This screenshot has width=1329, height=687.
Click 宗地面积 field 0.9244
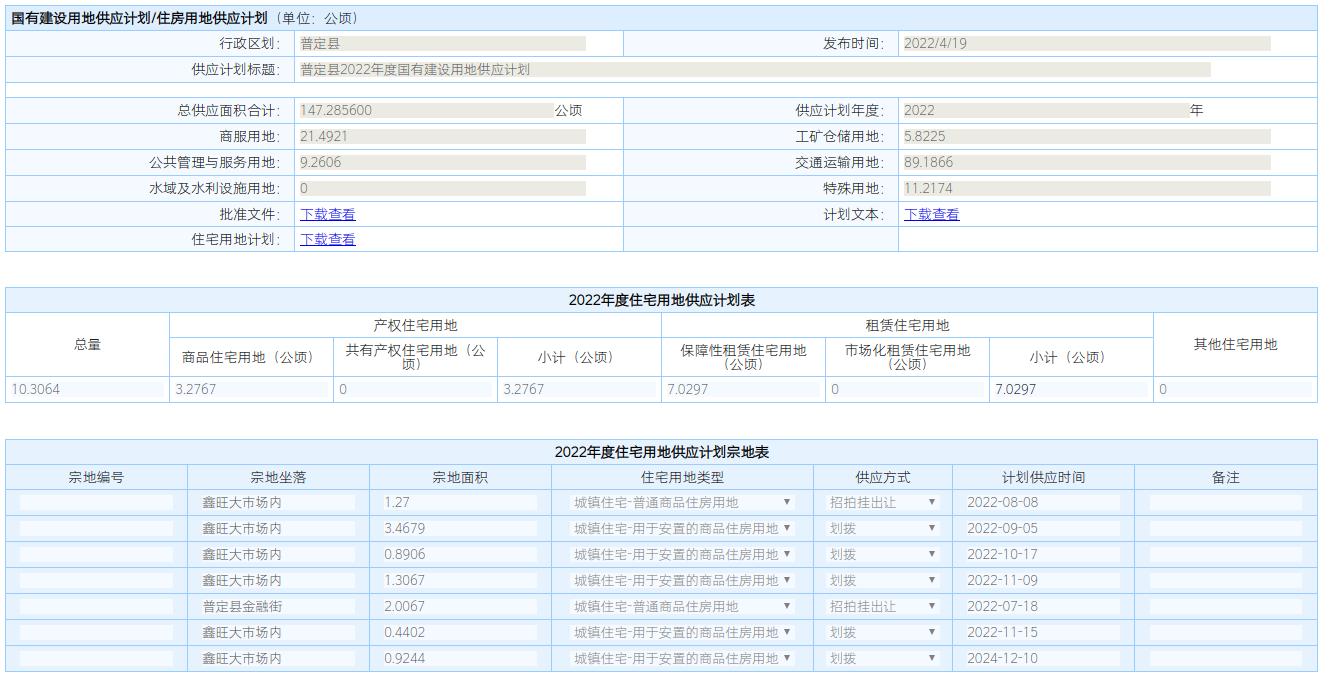(x=460, y=658)
